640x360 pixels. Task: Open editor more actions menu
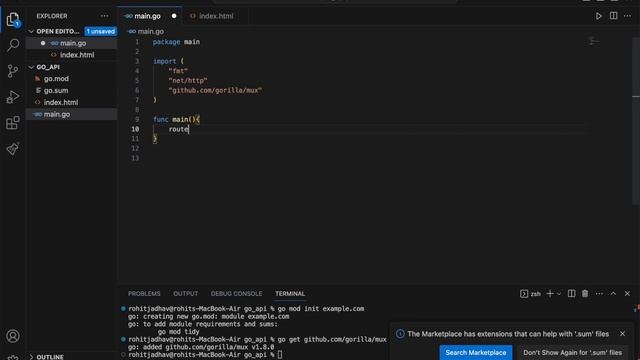(x=627, y=16)
